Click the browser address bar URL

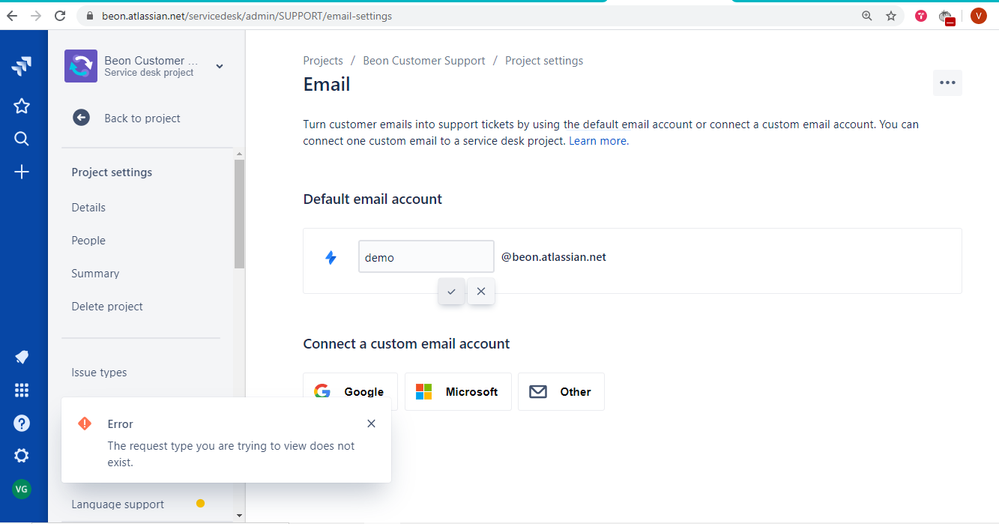247,16
